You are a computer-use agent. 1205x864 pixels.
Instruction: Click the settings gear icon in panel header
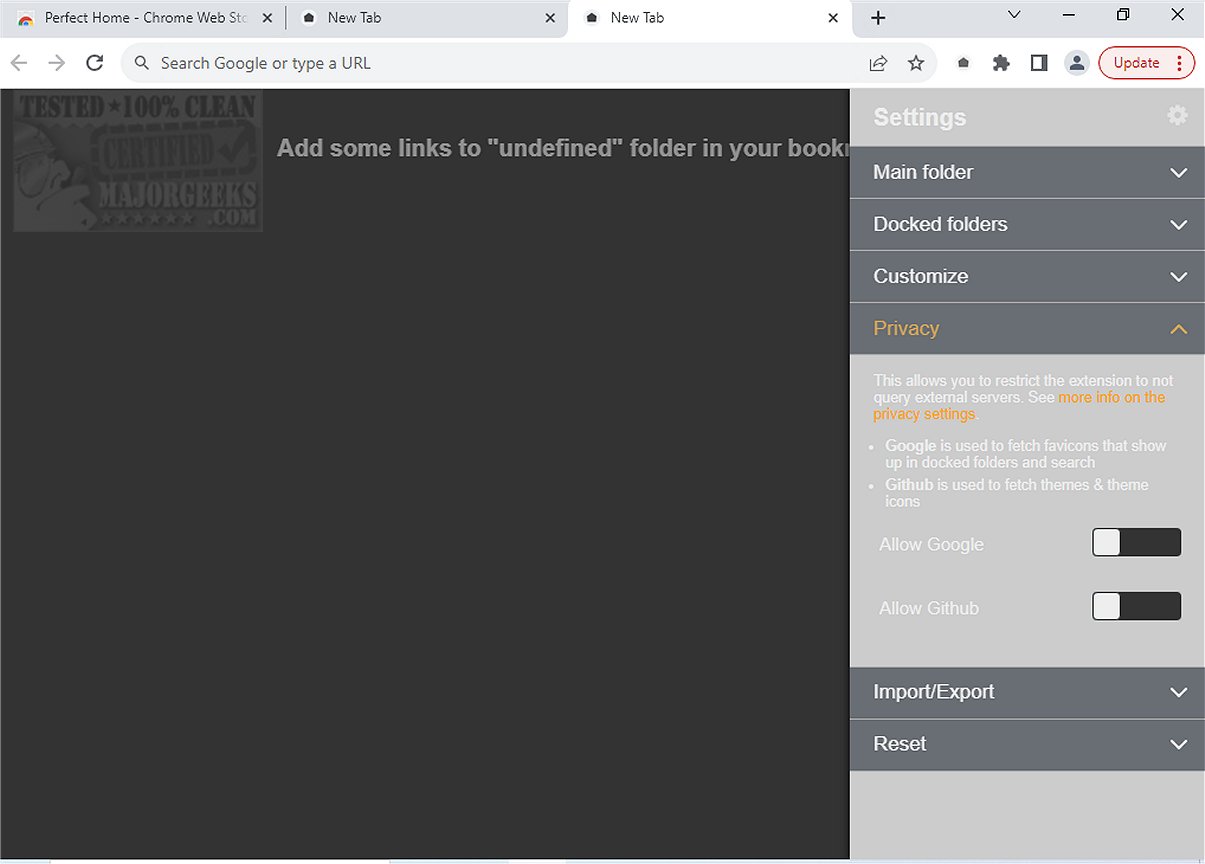(x=1177, y=116)
